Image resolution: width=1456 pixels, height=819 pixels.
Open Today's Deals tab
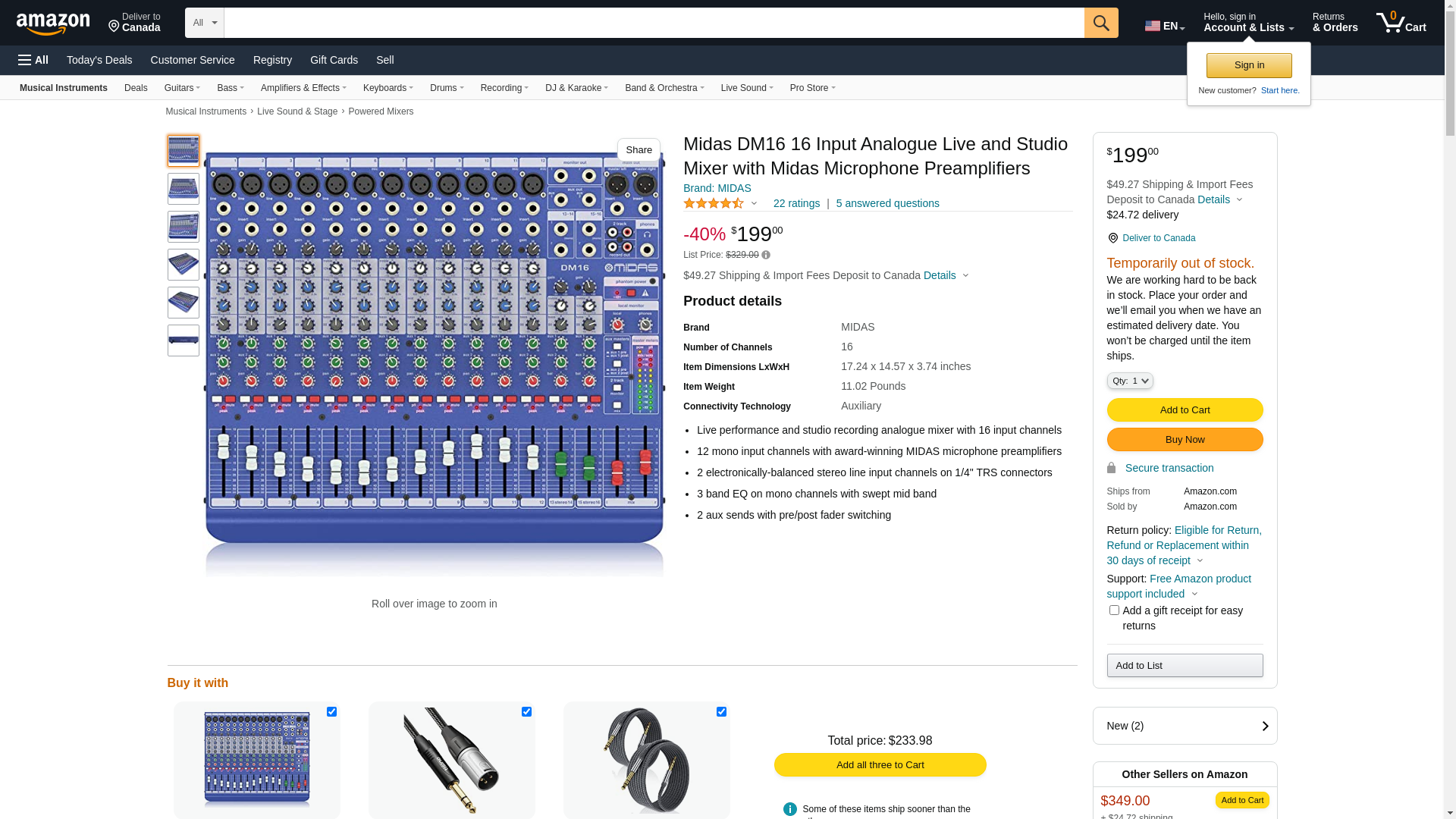pyautogui.click(x=99, y=60)
